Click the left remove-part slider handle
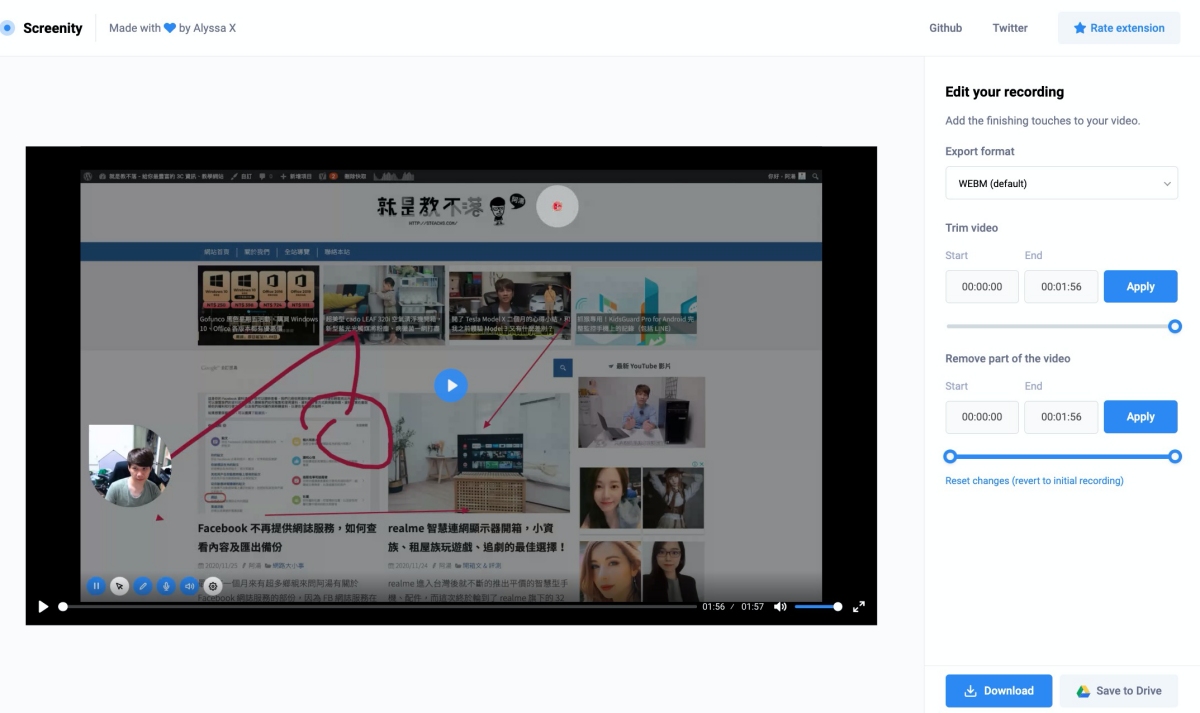1200x713 pixels. (950, 457)
